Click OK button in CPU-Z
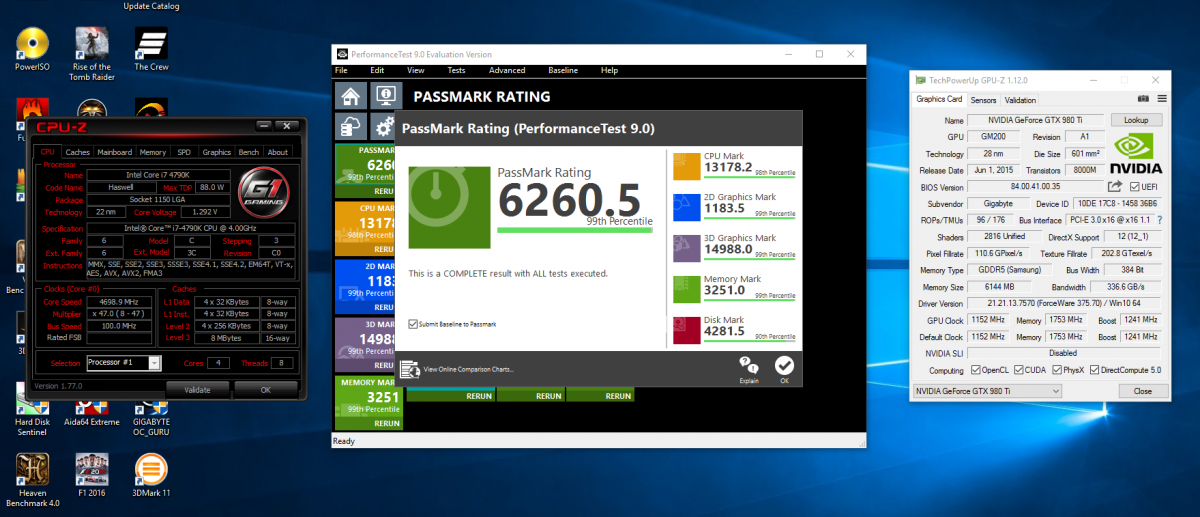The height and width of the screenshot is (517, 1200). 265,389
